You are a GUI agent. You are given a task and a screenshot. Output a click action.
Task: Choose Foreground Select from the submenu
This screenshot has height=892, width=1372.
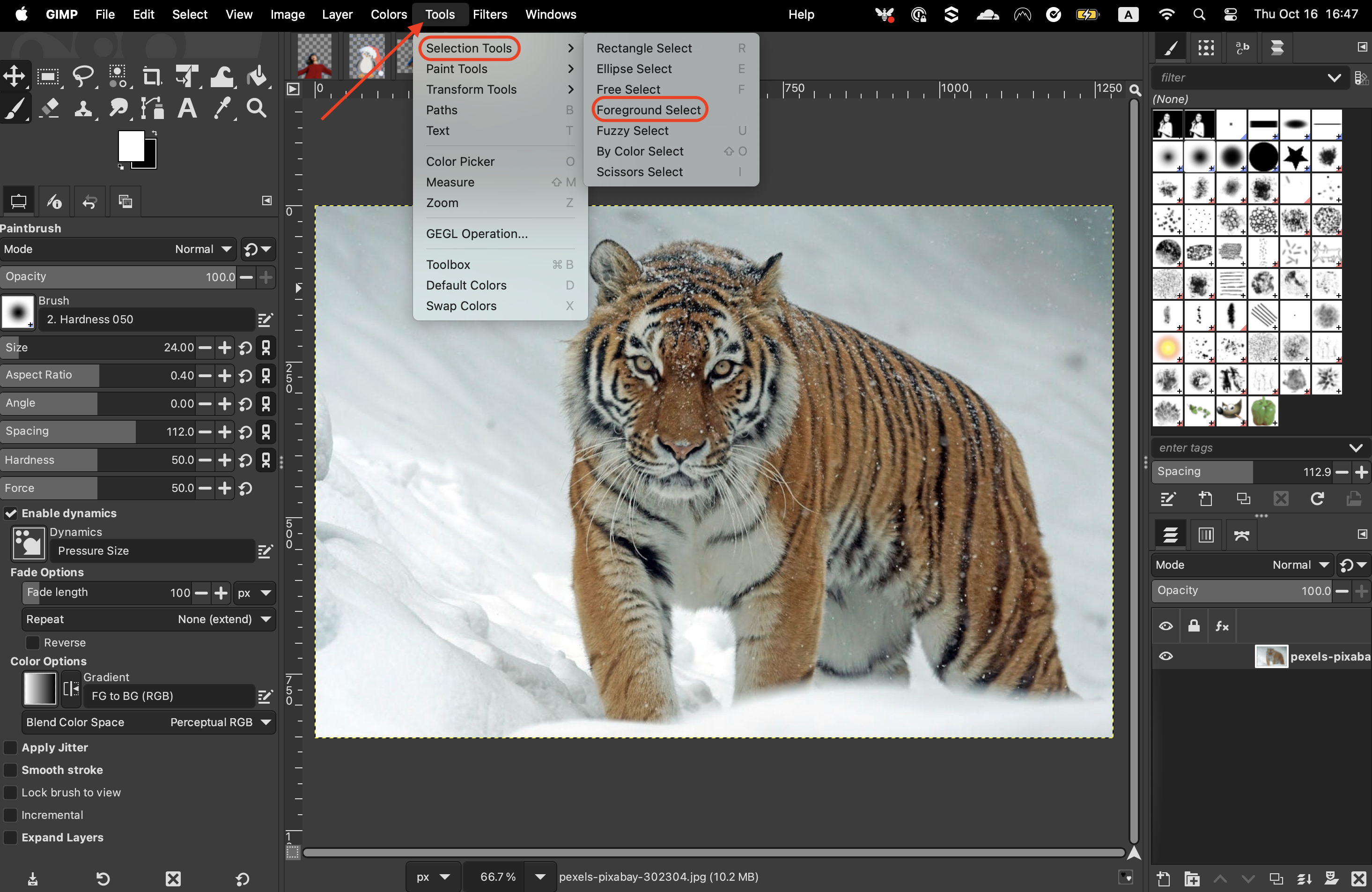click(x=648, y=110)
